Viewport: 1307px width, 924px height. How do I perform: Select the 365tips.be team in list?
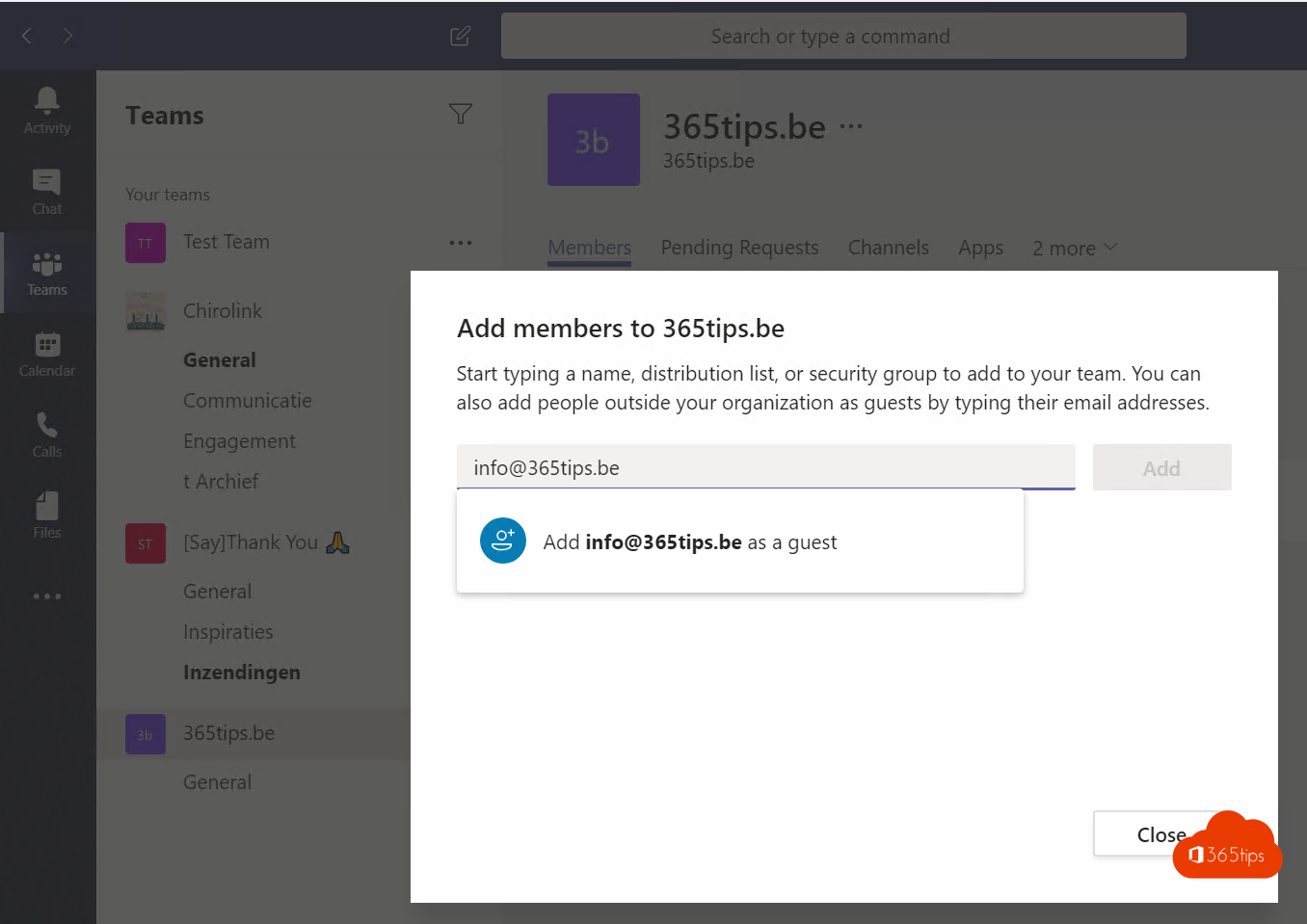228,733
